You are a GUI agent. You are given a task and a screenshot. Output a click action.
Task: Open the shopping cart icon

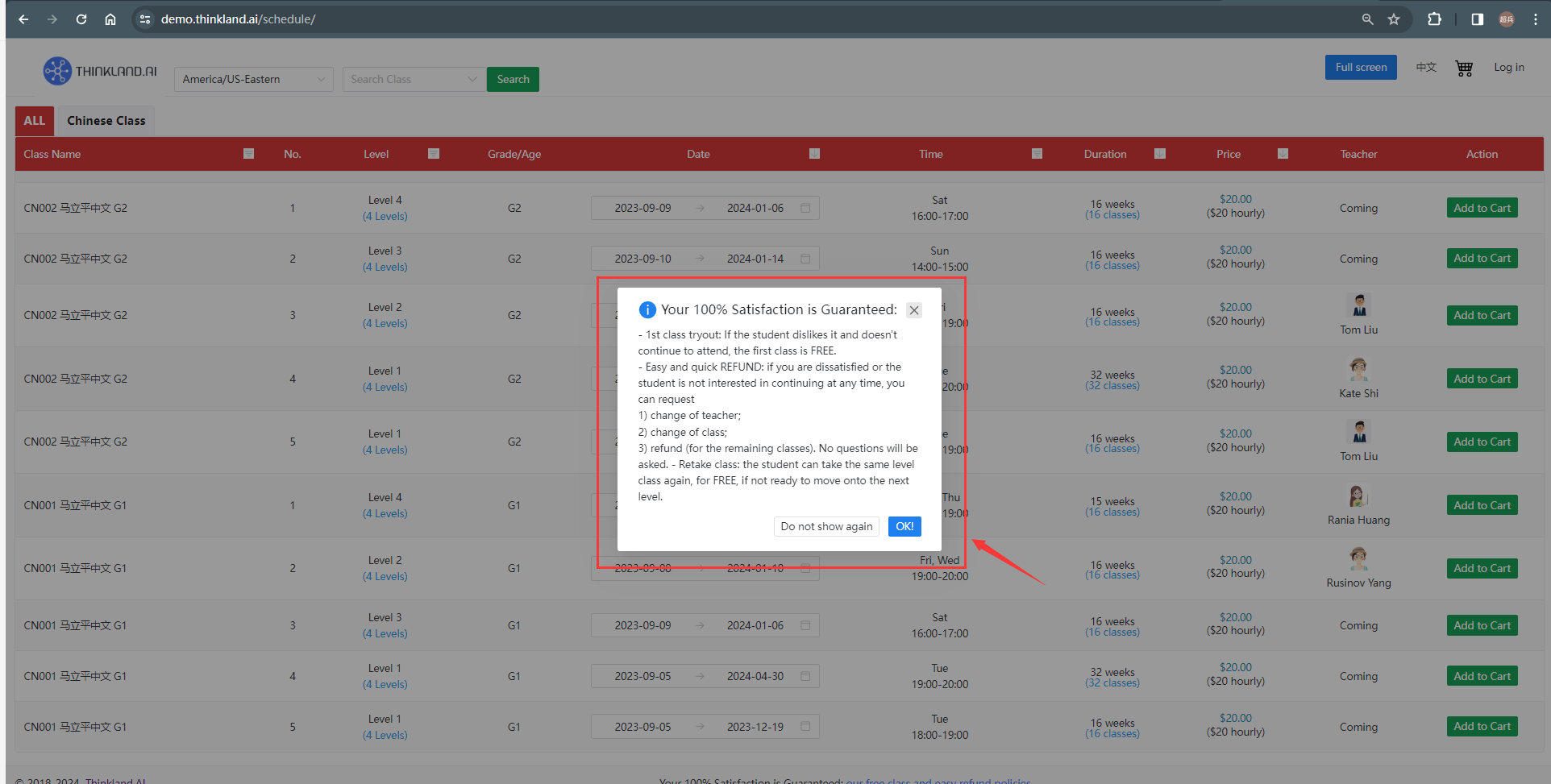(x=1464, y=68)
